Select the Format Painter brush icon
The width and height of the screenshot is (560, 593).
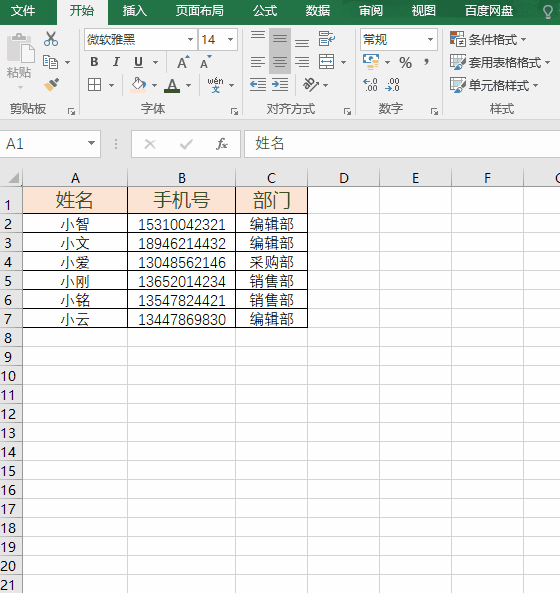tap(51, 85)
